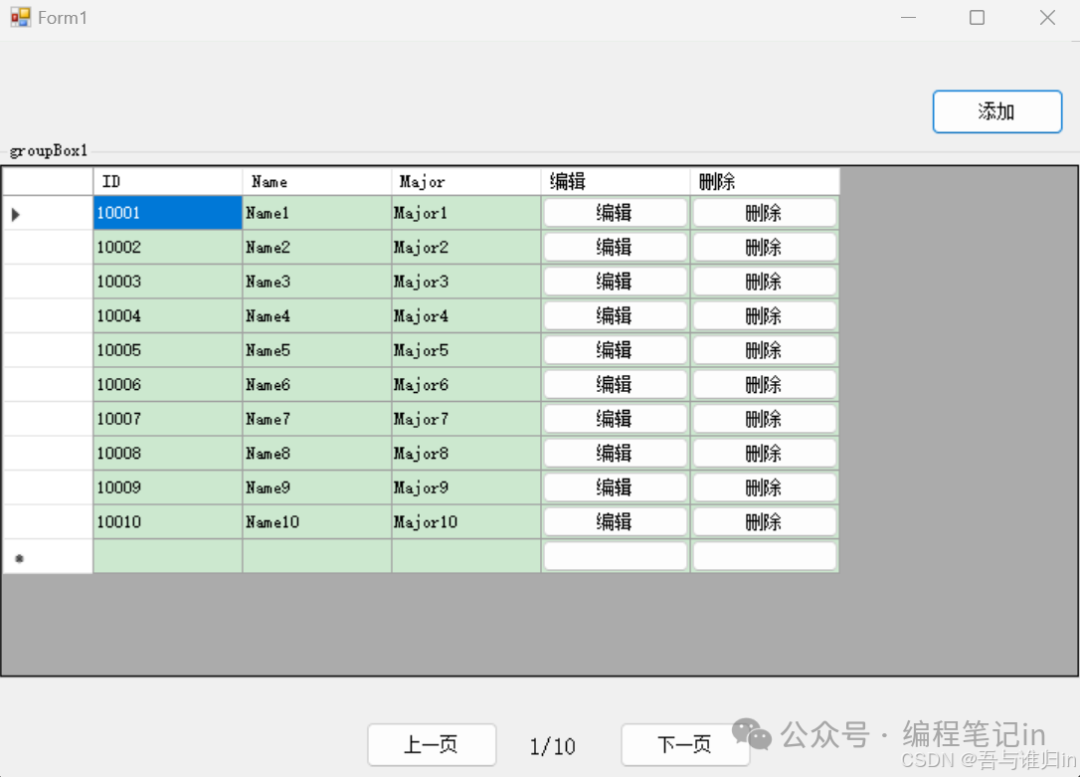Select the Name column header

[316, 182]
